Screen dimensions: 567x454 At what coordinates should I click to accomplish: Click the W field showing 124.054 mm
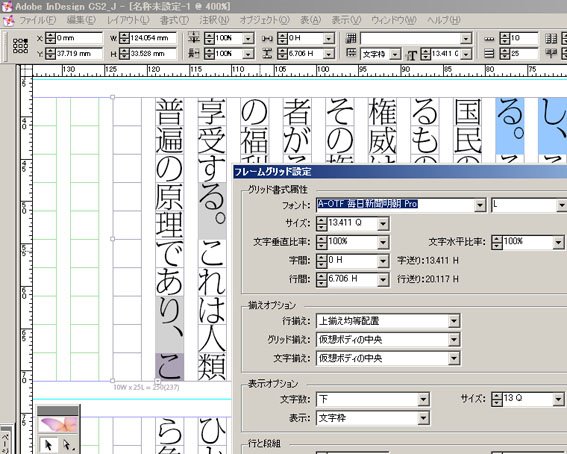[x=153, y=38]
